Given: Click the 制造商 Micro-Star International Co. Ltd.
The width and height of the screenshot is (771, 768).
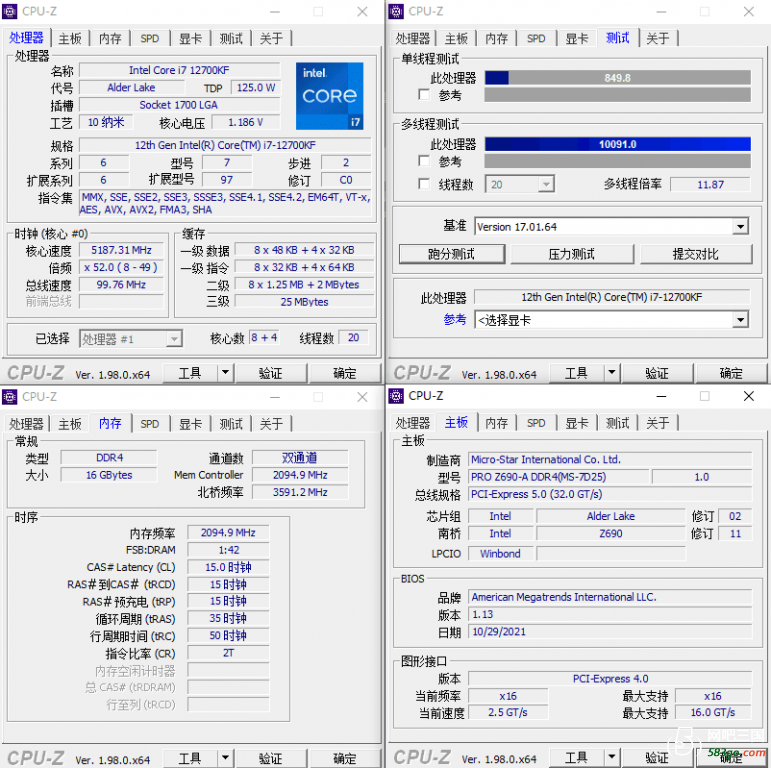Looking at the screenshot, I should coord(610,459).
